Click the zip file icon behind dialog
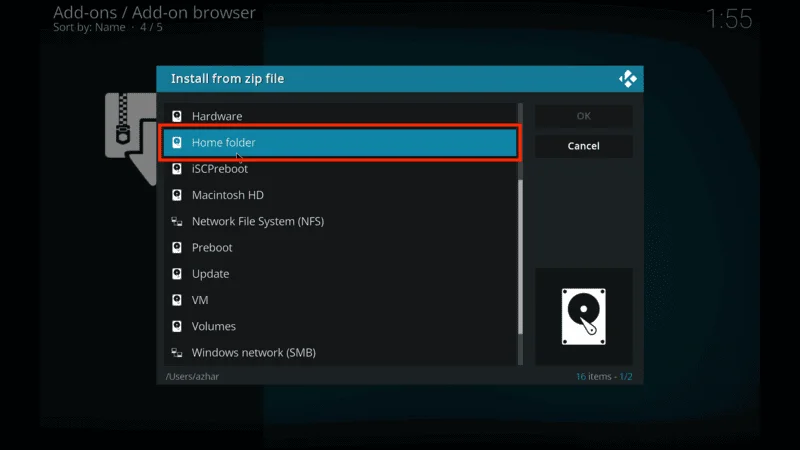The image size is (800, 450). point(131,138)
